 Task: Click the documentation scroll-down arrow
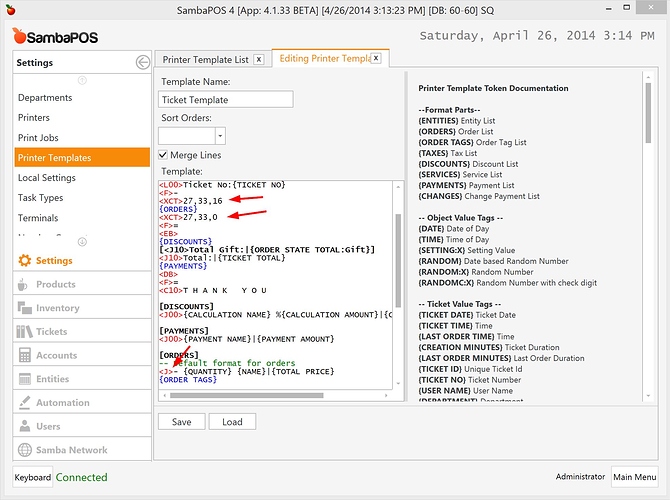point(648,396)
